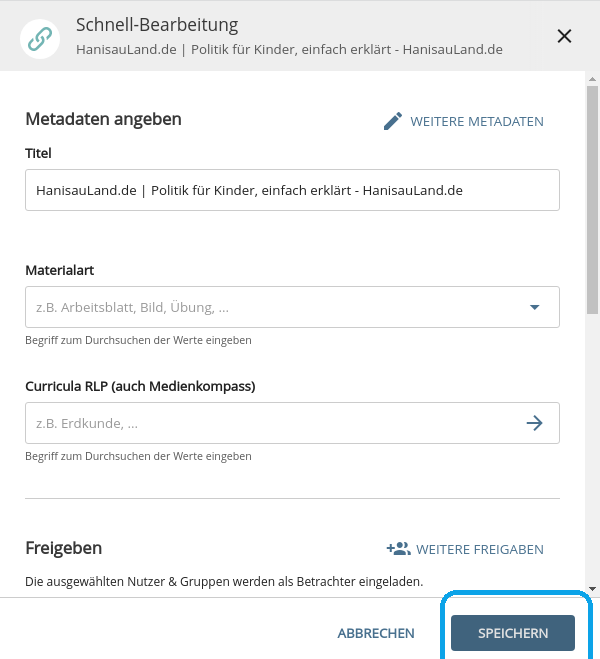The image size is (600, 659).
Task: Click the Schnell-Bearbeitung subtitle text
Action: click(289, 50)
